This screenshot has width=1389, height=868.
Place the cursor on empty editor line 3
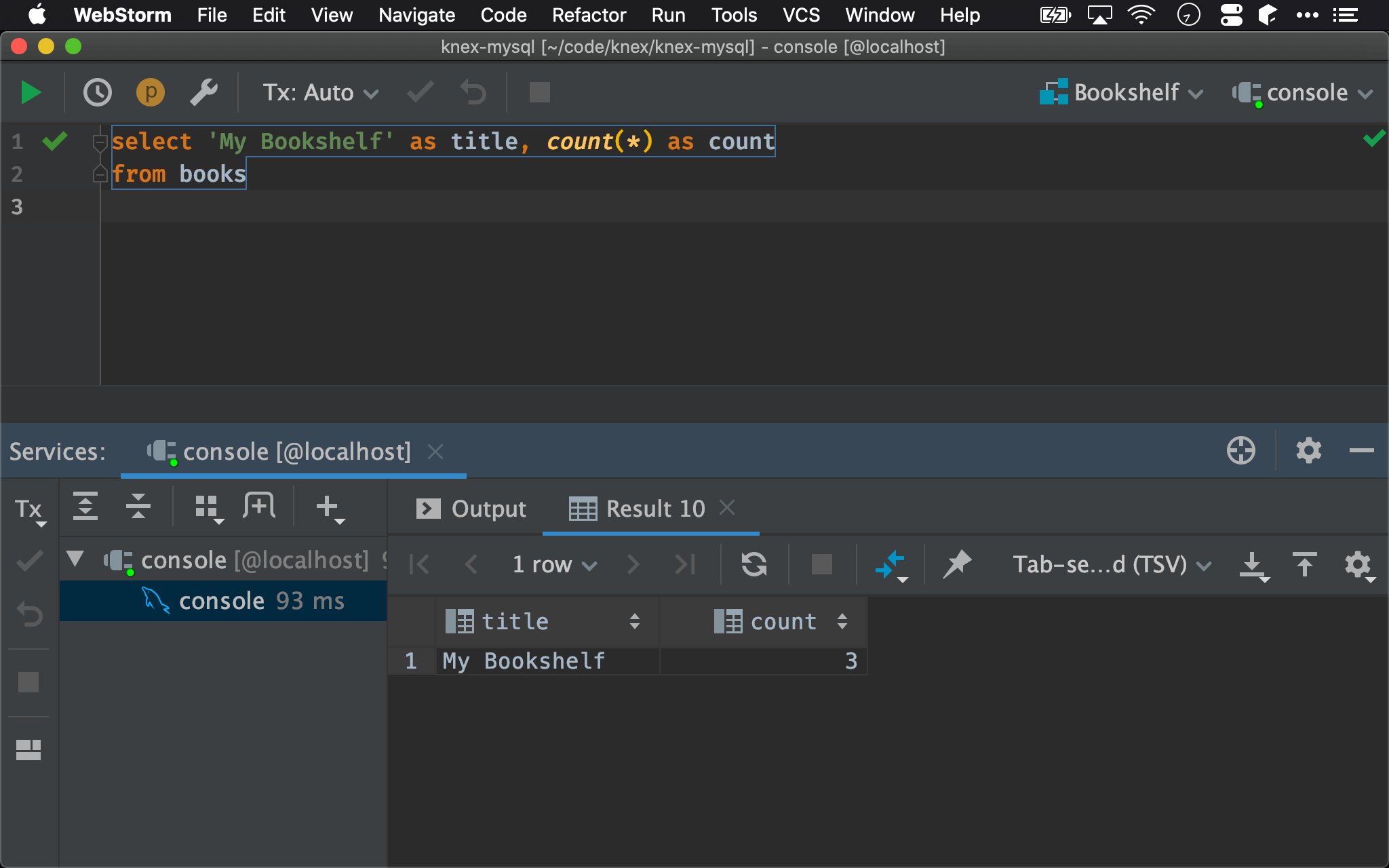(743, 207)
